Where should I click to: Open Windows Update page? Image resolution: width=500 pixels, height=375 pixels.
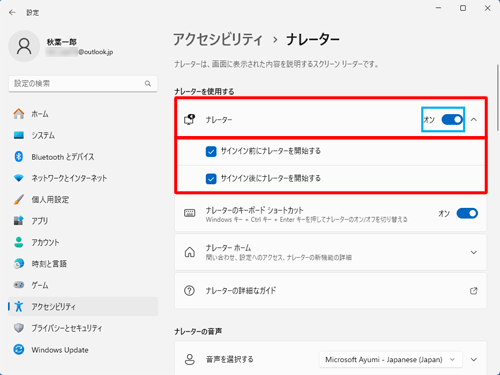[x=83, y=349]
